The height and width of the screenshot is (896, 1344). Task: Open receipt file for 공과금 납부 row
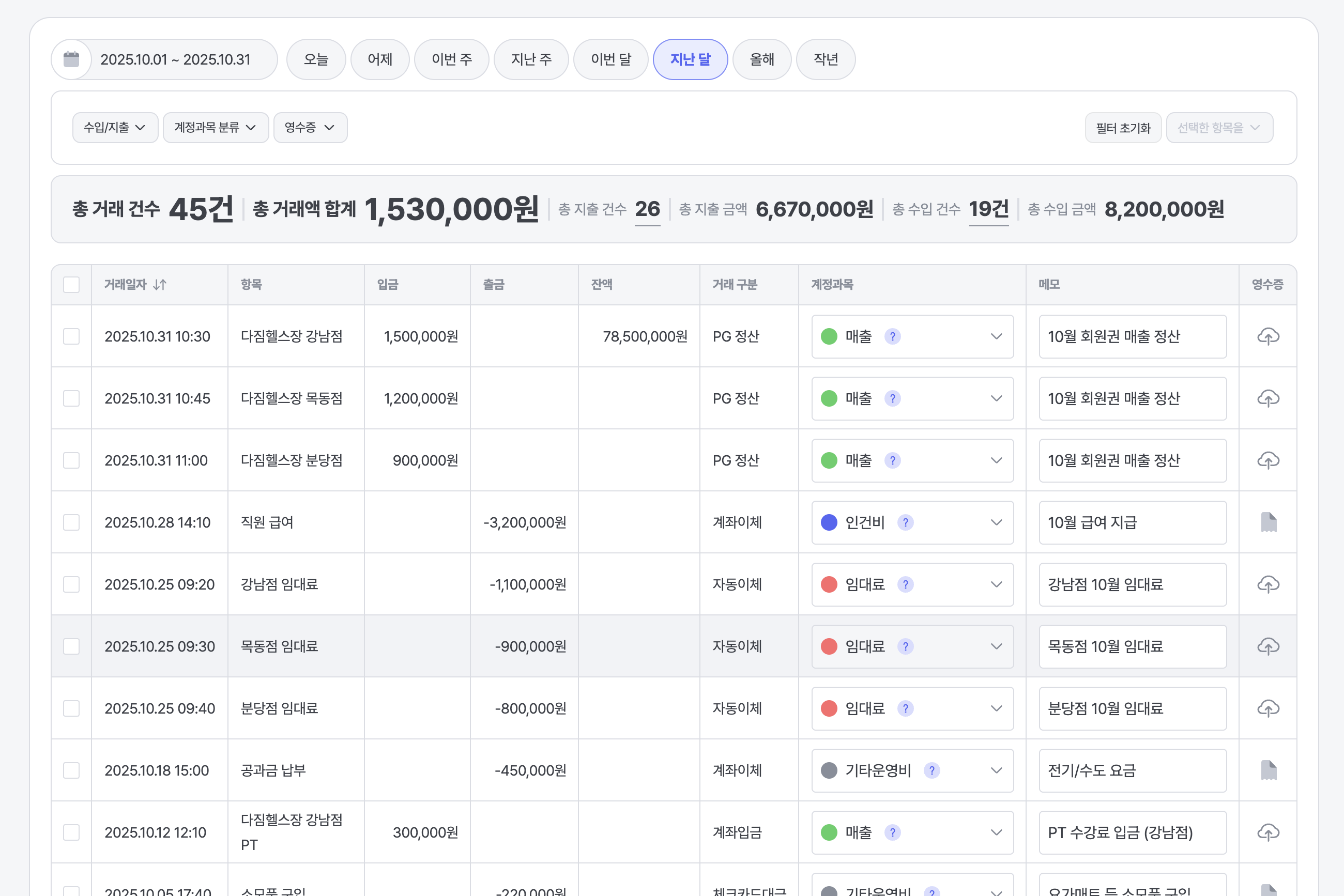click(x=1268, y=770)
